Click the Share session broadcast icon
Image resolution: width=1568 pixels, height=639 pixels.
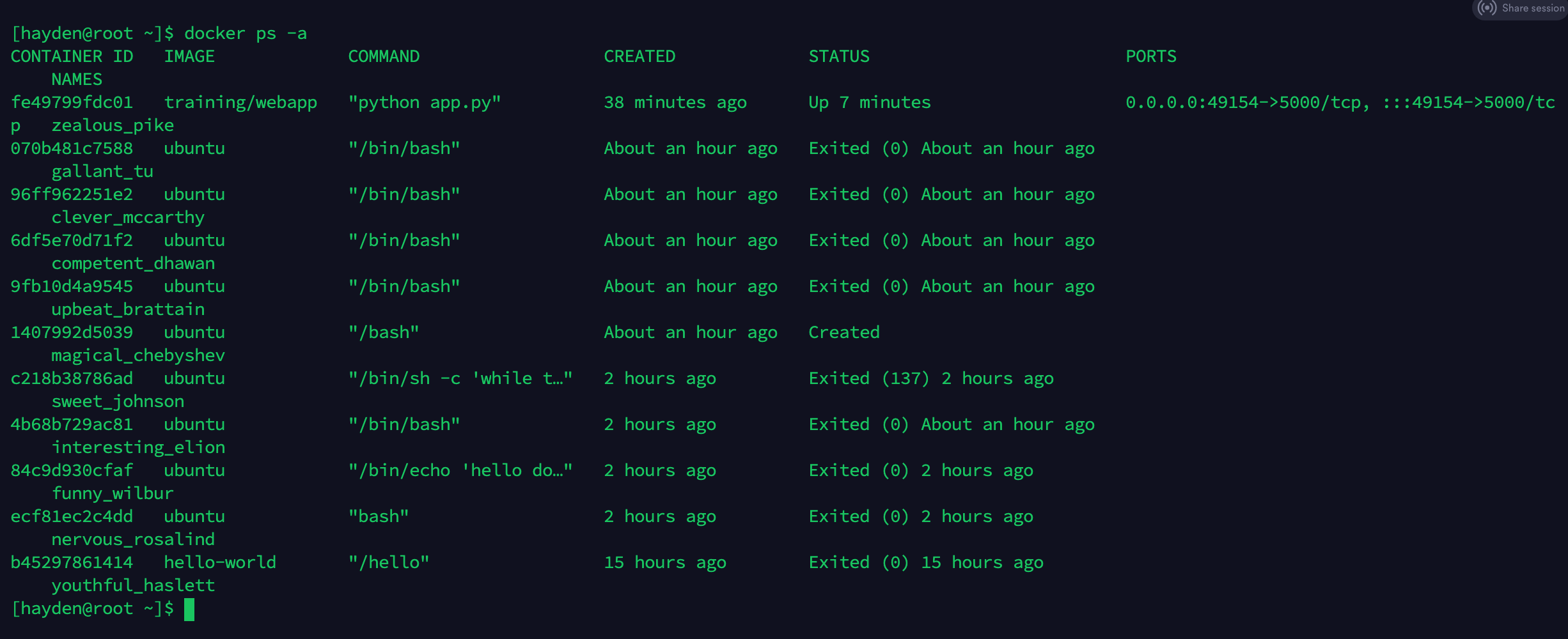pos(1487,8)
